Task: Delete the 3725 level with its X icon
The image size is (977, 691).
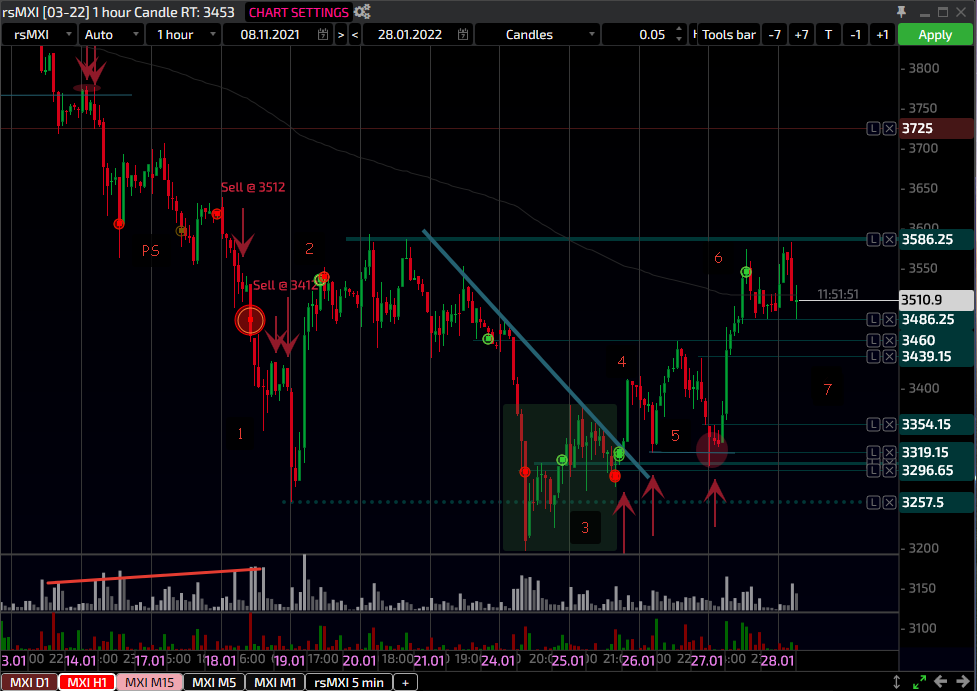Action: click(890, 128)
